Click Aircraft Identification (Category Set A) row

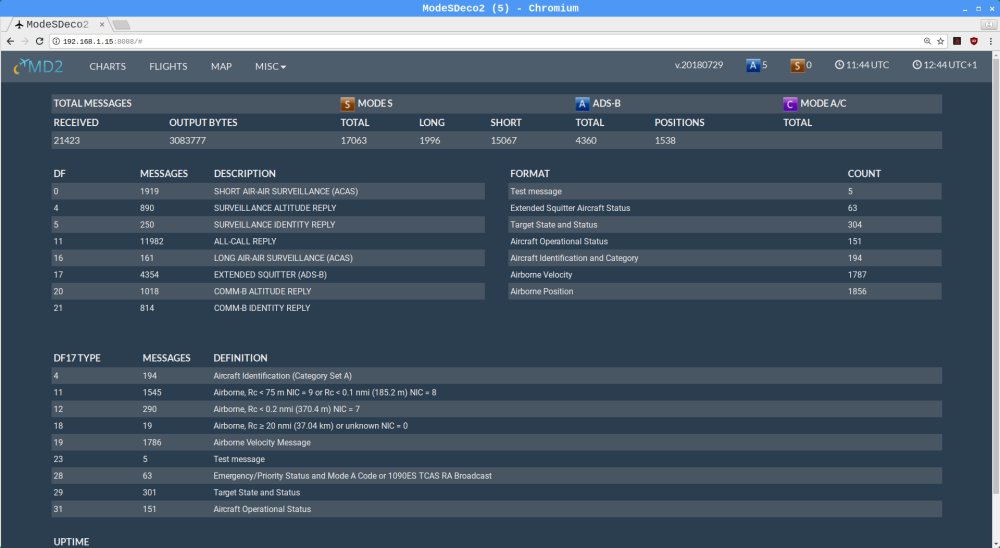point(497,376)
